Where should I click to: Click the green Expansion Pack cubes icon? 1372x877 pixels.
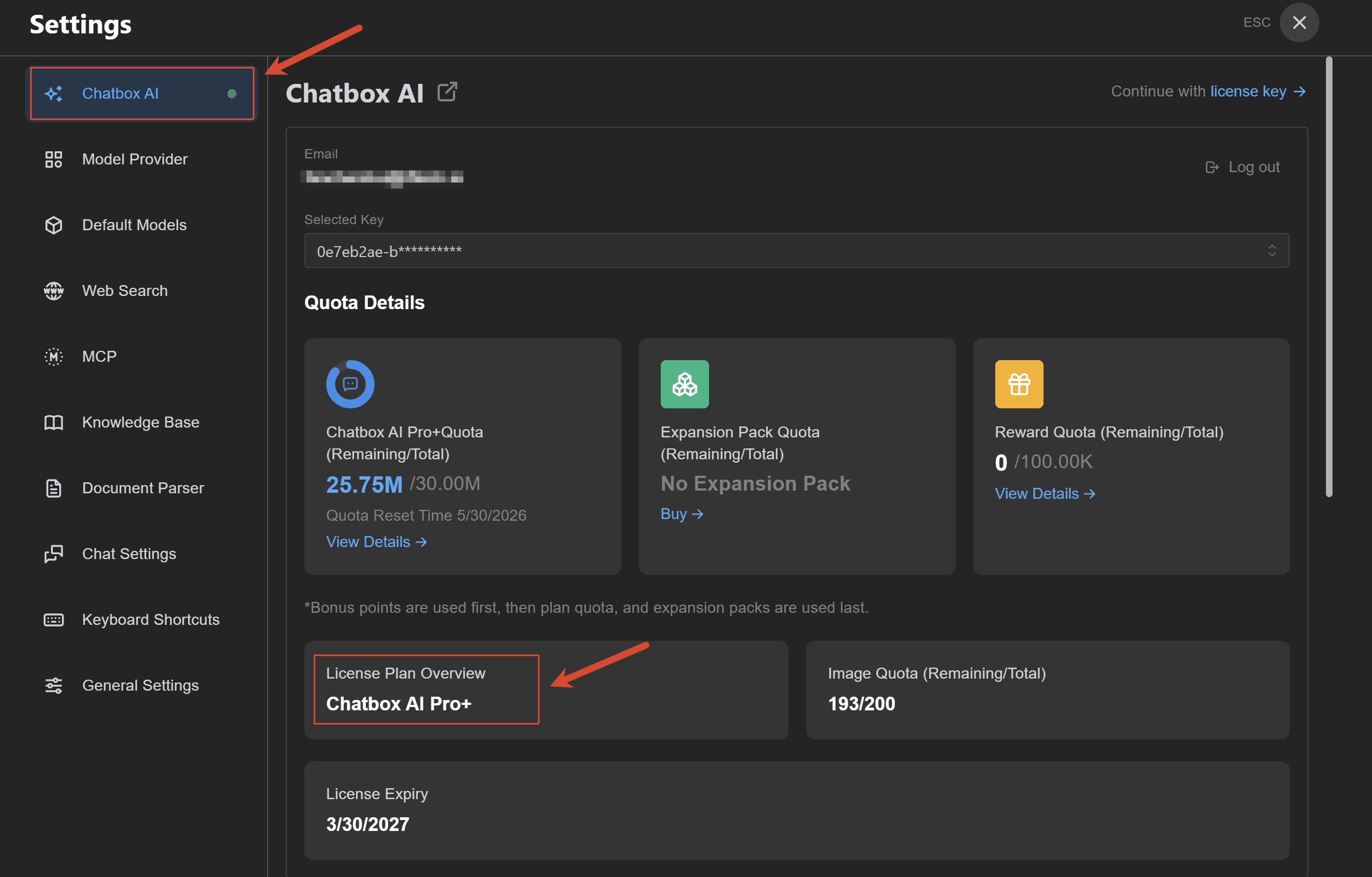click(684, 384)
